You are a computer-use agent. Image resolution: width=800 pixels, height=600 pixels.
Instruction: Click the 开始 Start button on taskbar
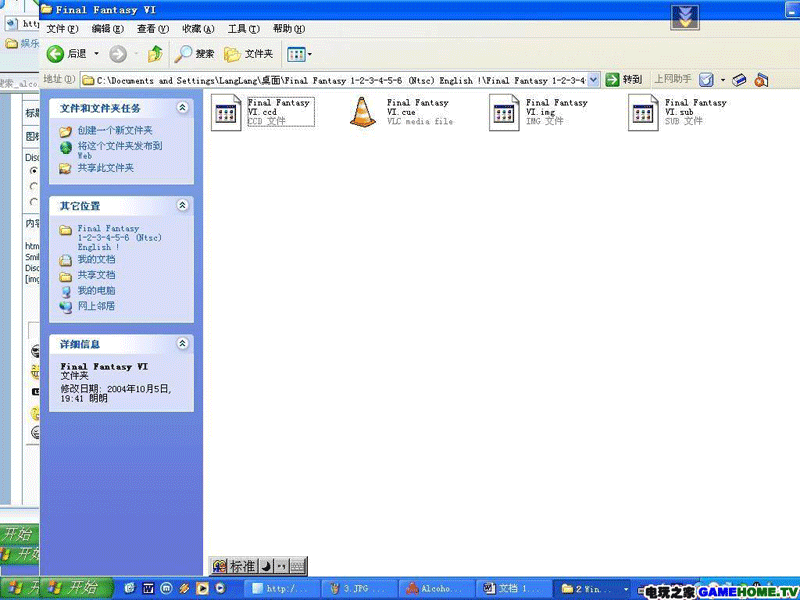tap(77, 588)
